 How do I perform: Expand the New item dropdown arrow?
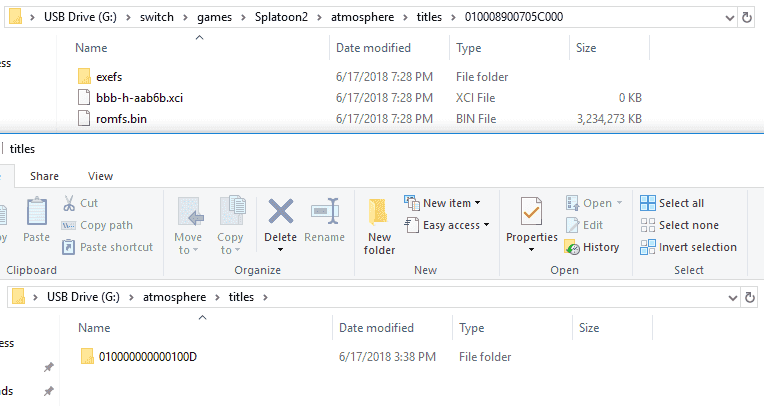pos(478,203)
